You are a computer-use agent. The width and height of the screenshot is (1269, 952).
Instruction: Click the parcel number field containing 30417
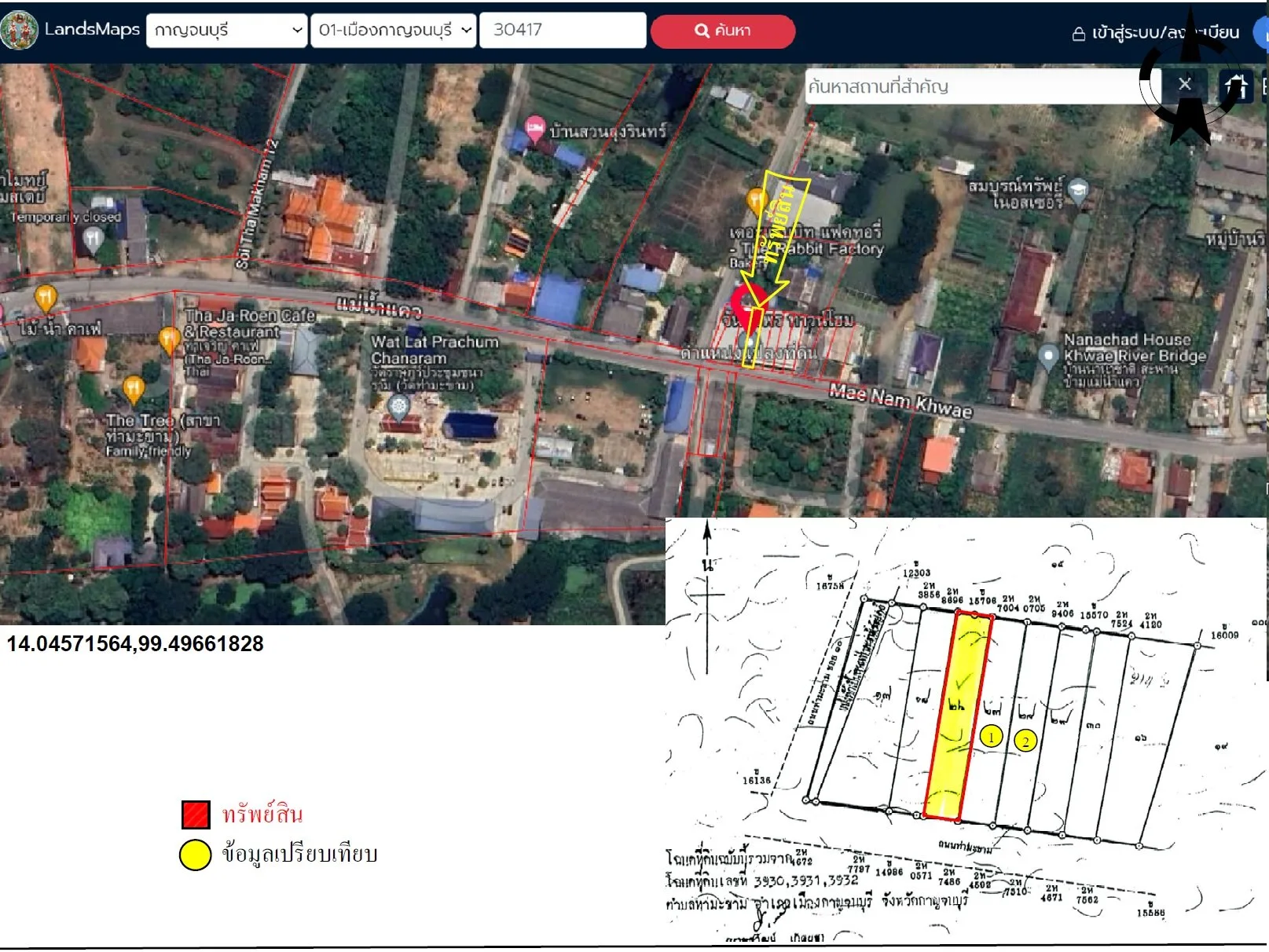pyautogui.click(x=563, y=30)
